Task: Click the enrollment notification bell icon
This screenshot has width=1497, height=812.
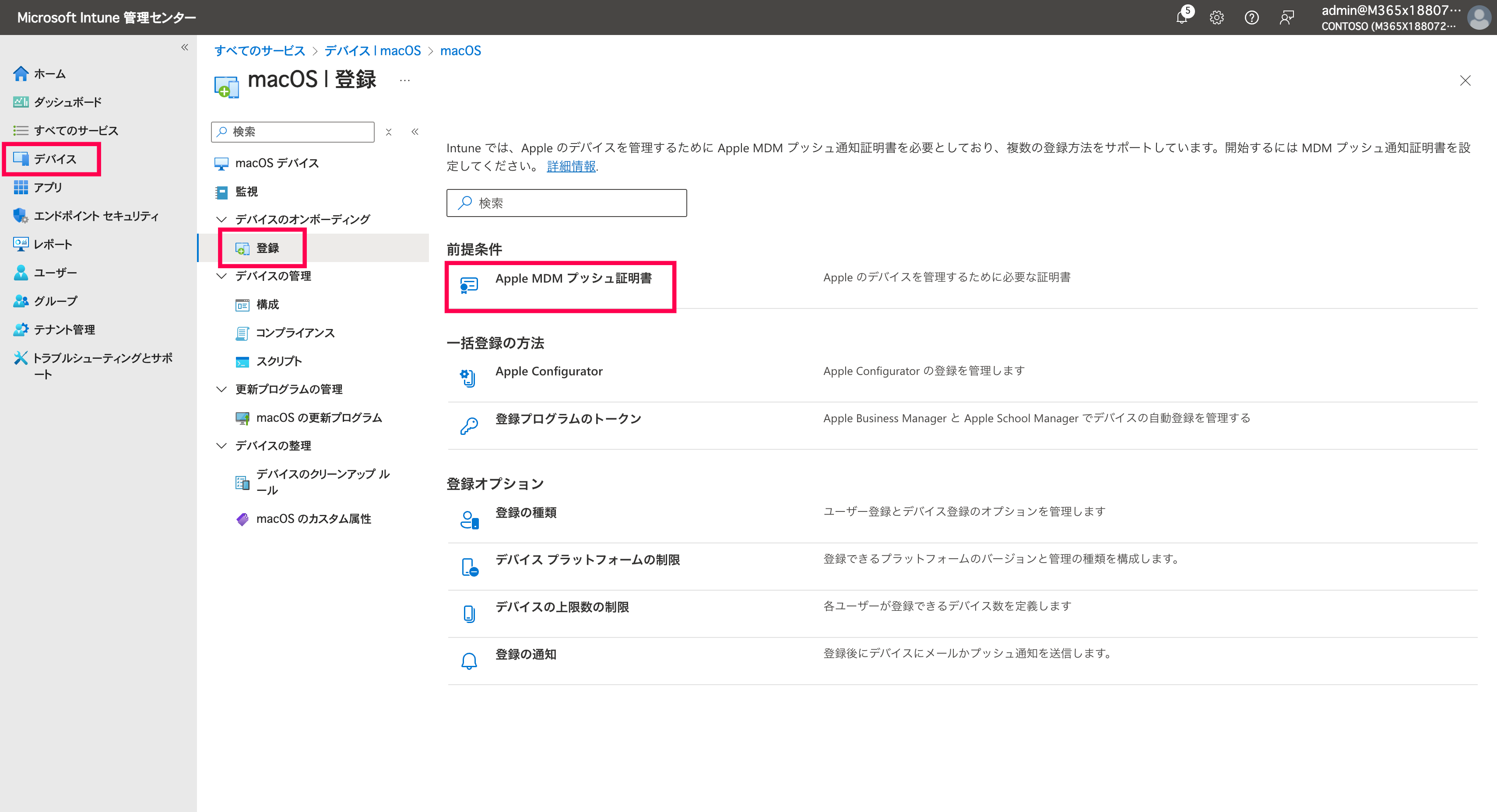Action: [x=469, y=661]
